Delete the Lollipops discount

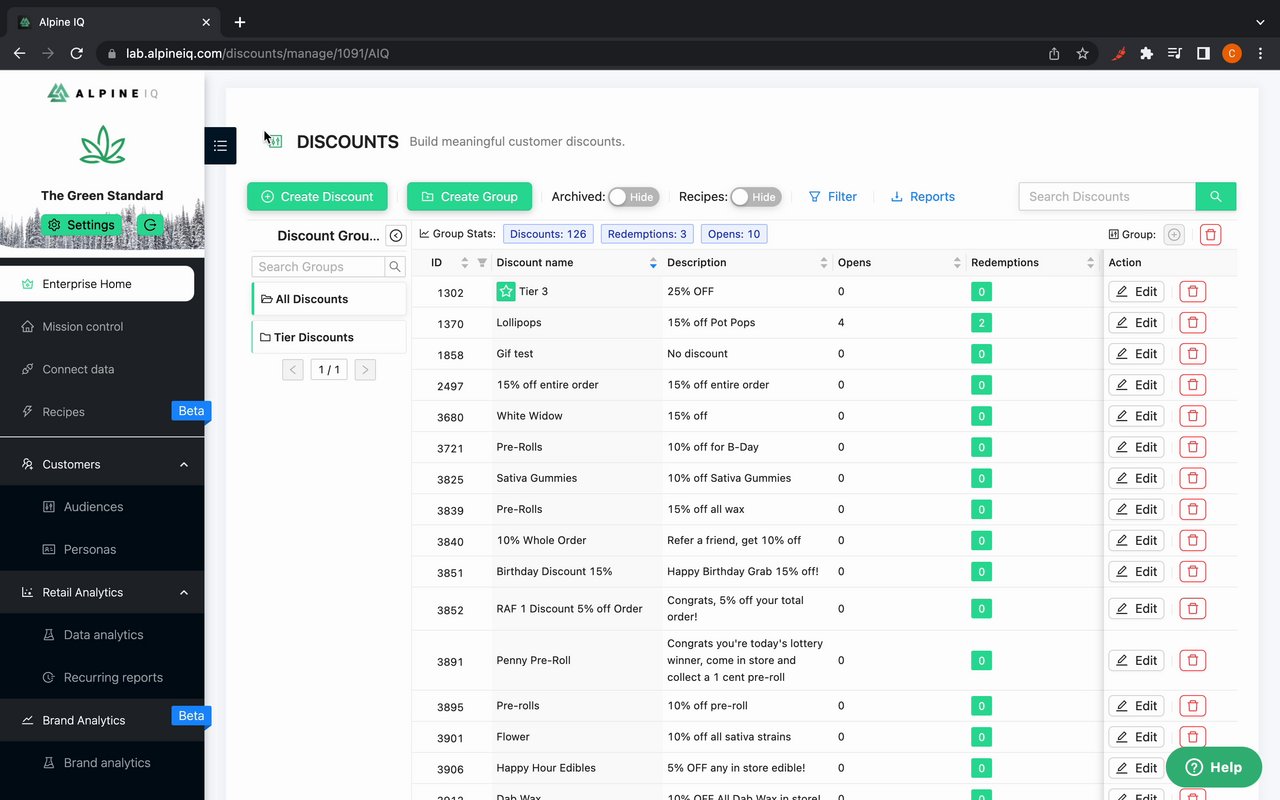(1192, 323)
